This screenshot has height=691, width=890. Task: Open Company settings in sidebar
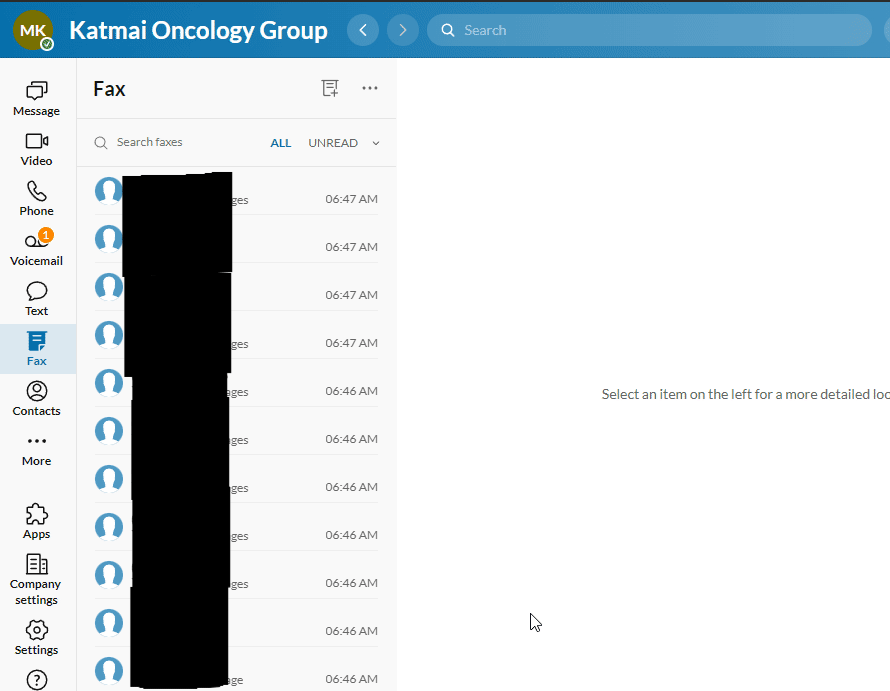36,580
